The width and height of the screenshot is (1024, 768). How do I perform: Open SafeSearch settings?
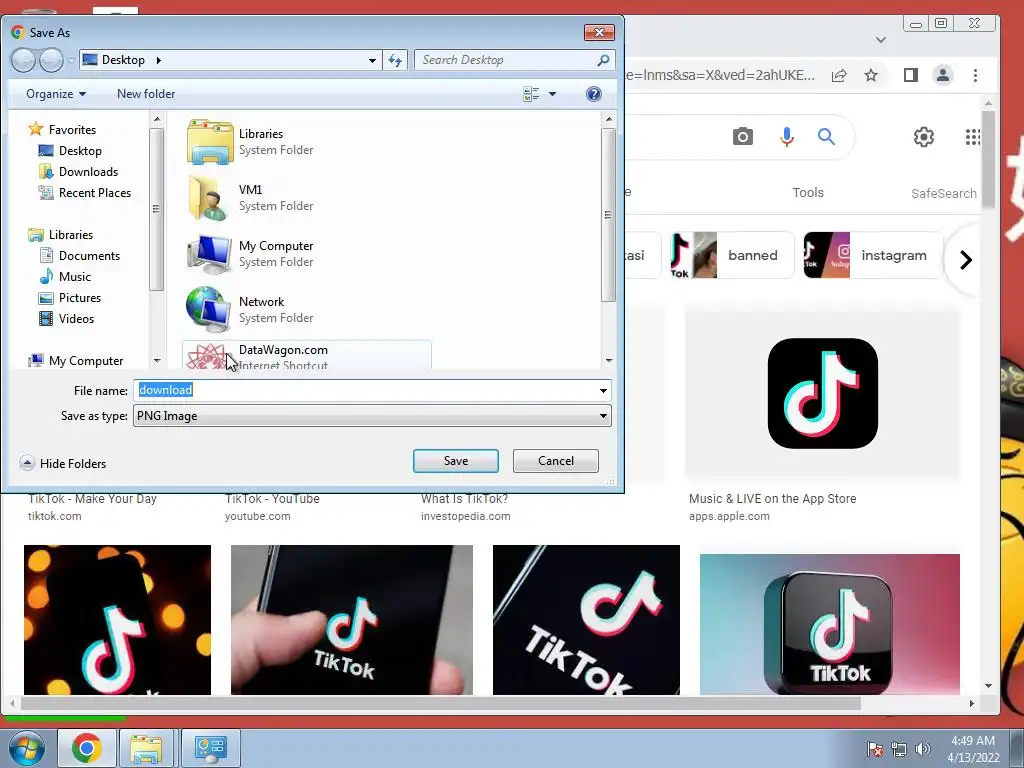(x=944, y=193)
